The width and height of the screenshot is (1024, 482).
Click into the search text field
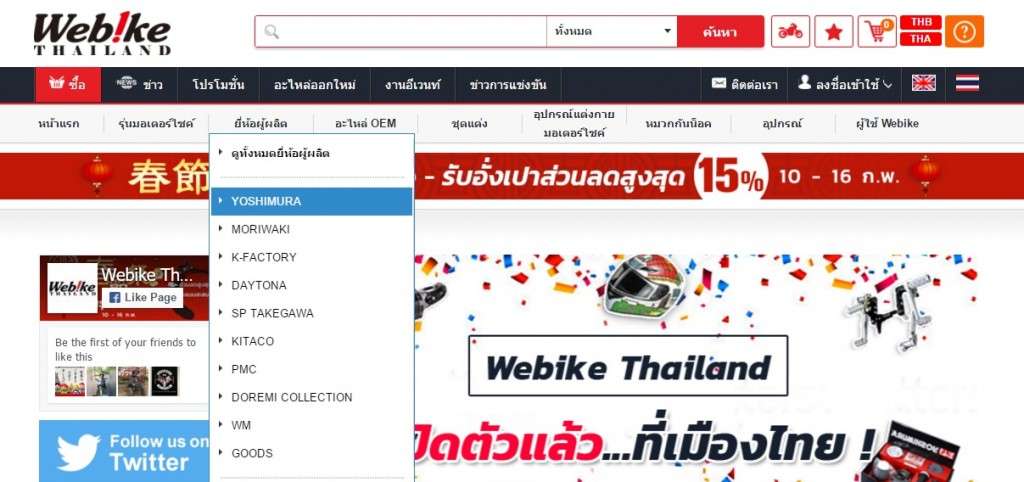pos(401,31)
